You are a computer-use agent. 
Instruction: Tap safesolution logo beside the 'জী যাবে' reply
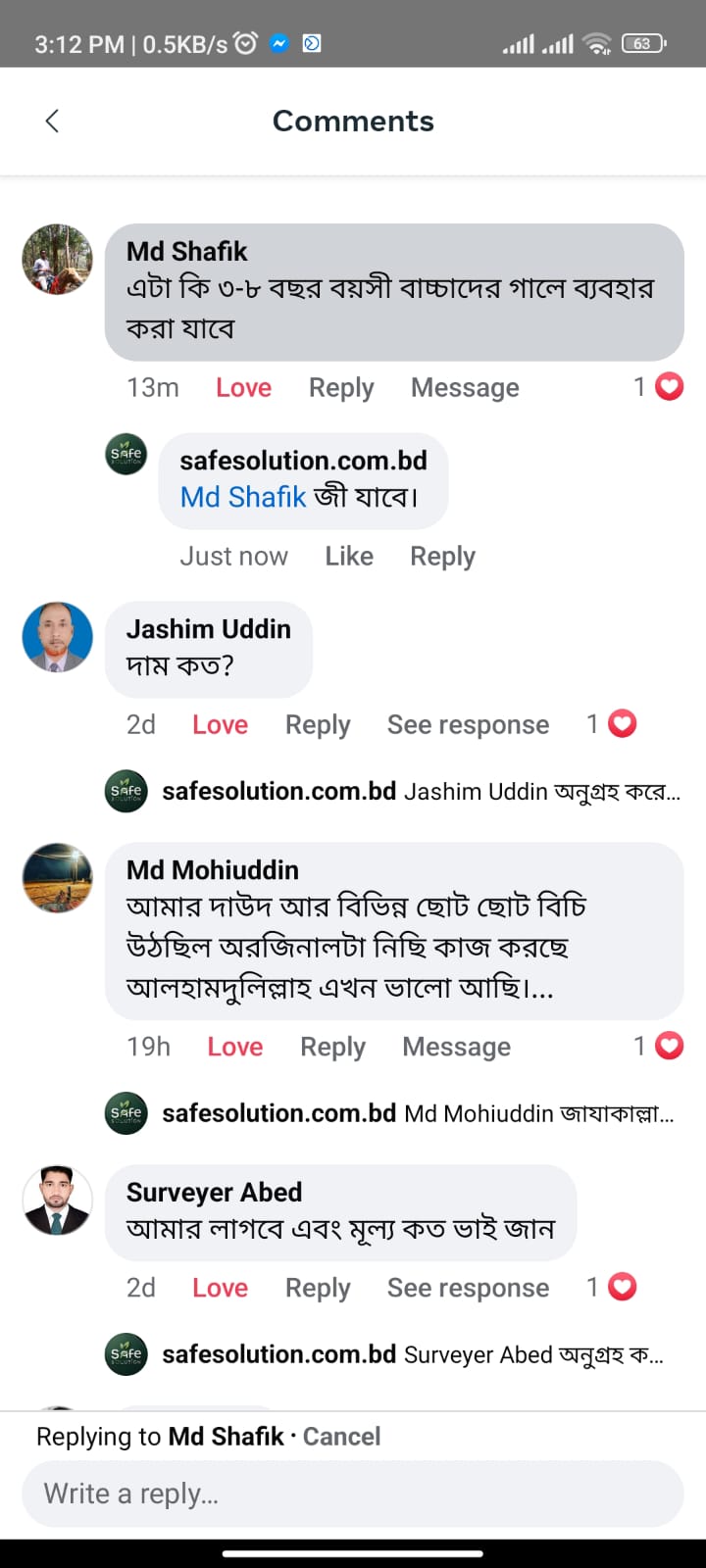coord(126,455)
